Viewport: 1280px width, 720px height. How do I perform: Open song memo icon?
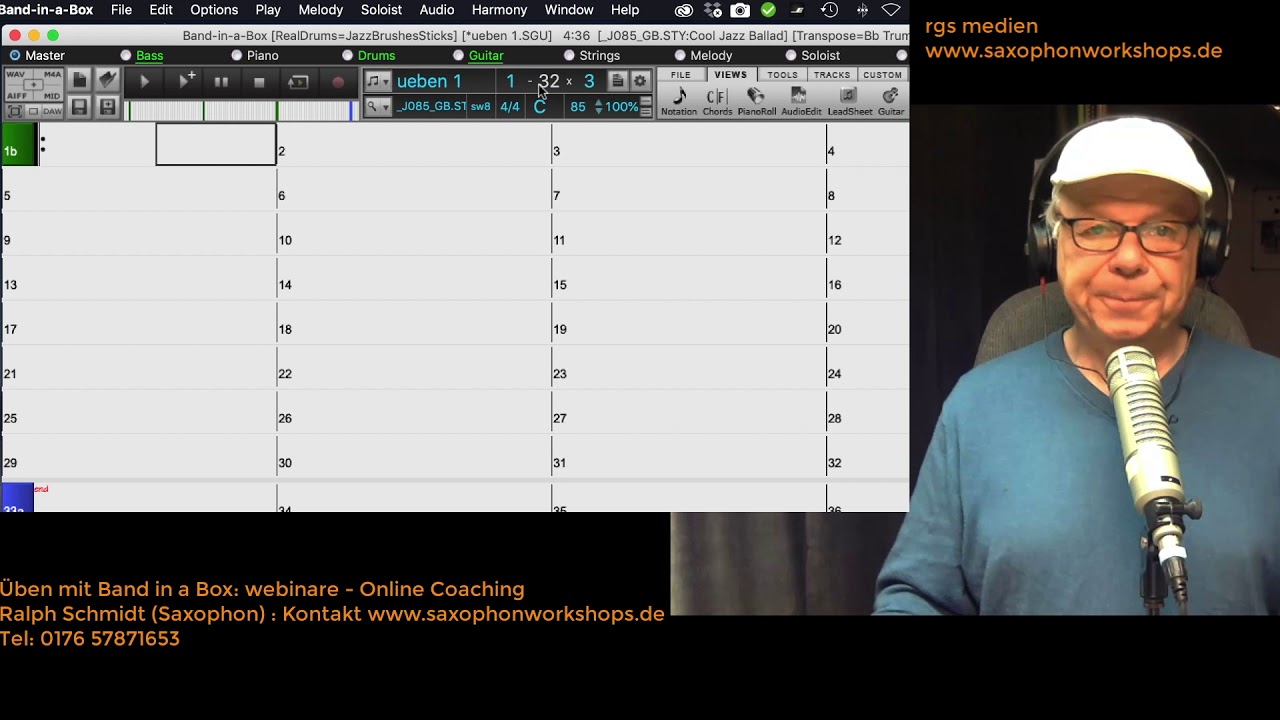(618, 81)
